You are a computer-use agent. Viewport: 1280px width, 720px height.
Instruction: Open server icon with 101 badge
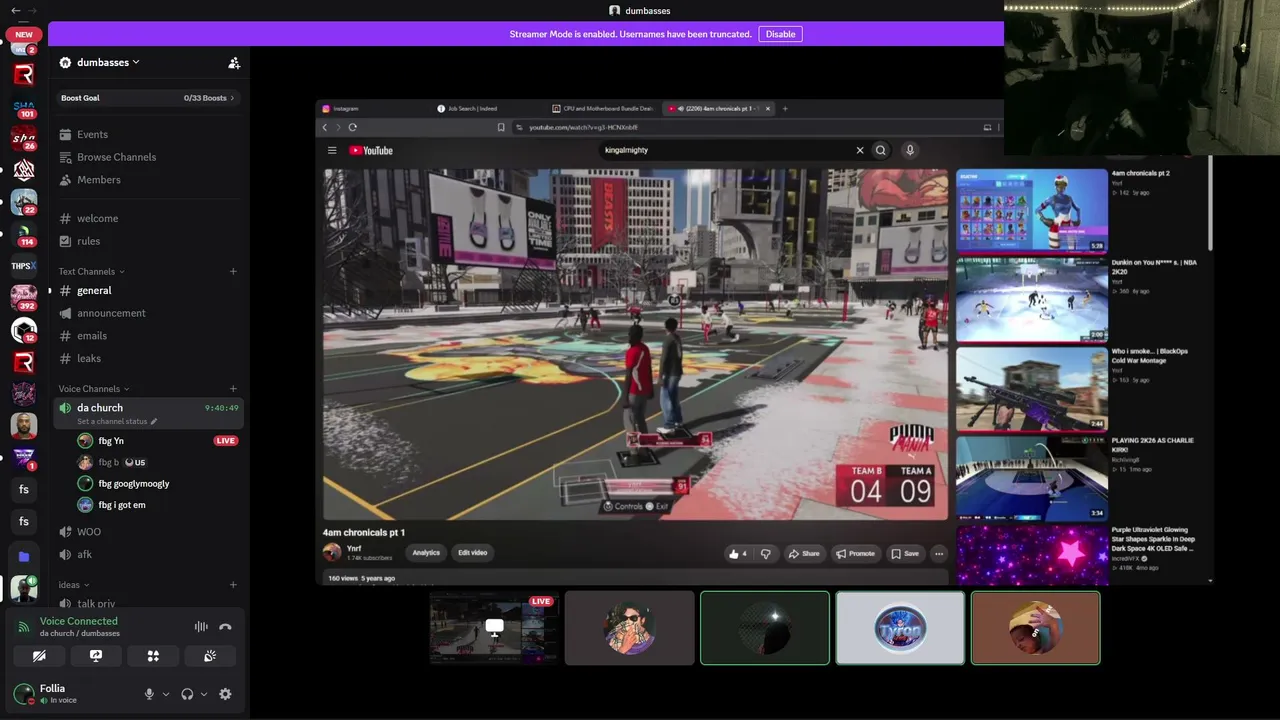24,108
